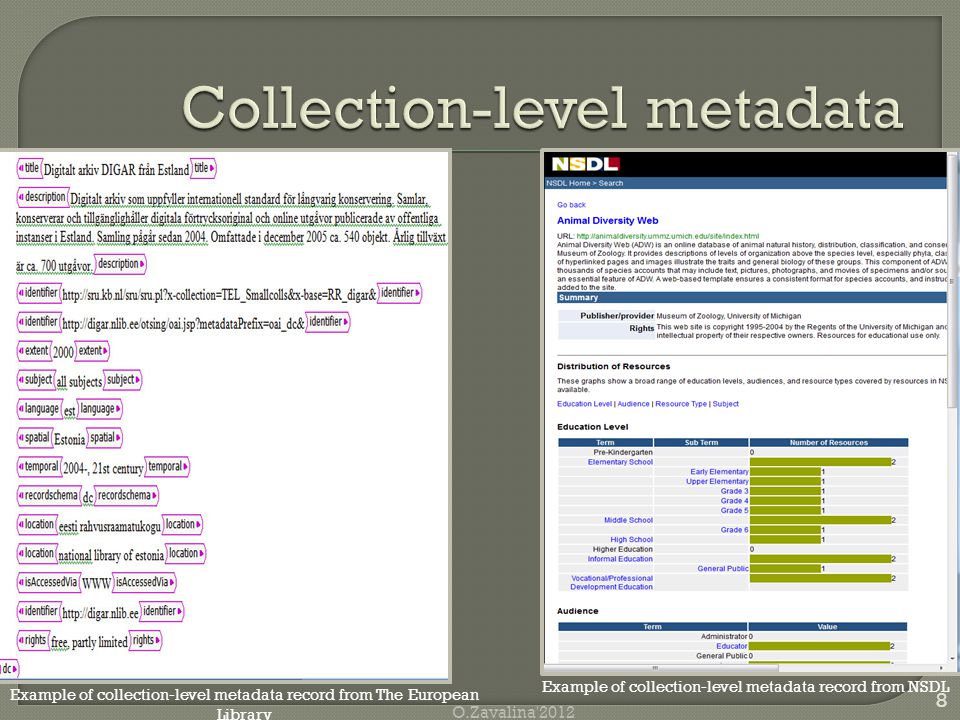Viewport: 960px width, 720px height.
Task: Open the Educator audience link
Action: 732,646
